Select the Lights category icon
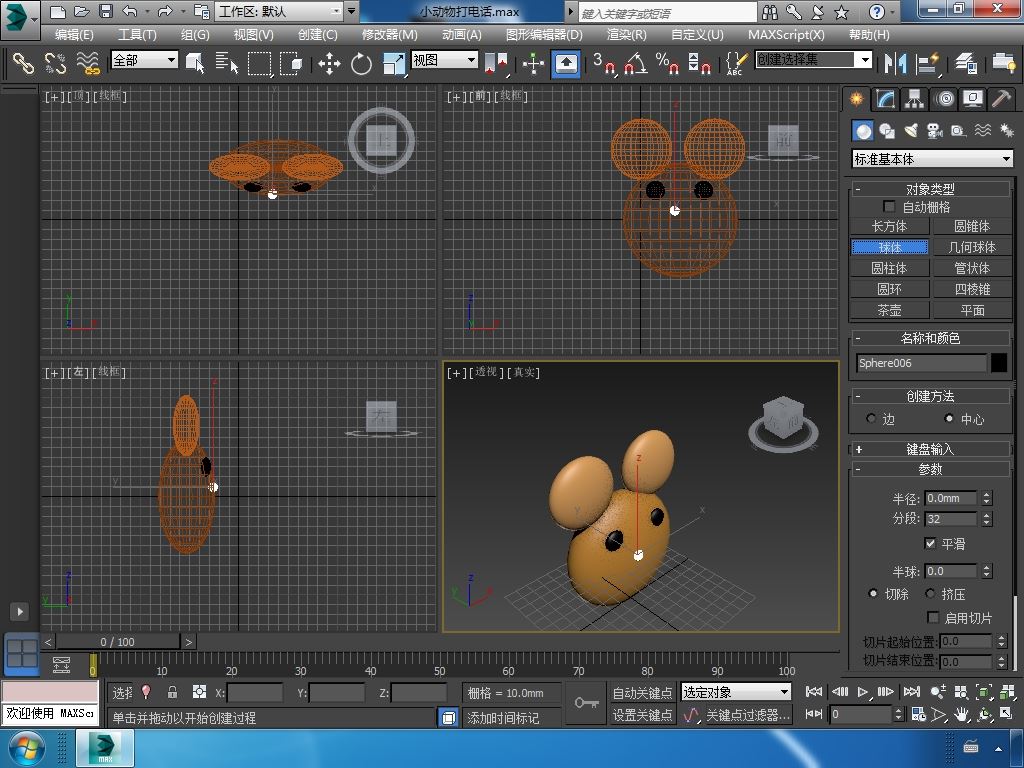 tap(911, 131)
